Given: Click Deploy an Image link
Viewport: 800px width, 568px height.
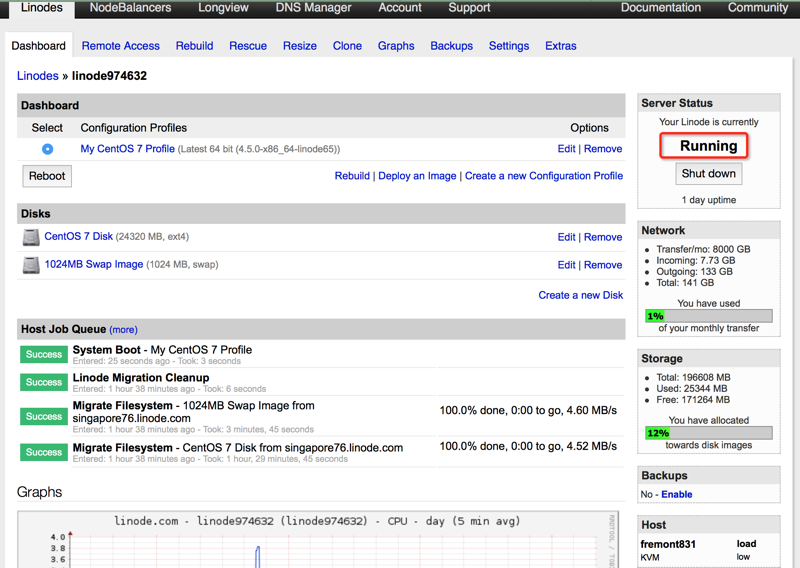Looking at the screenshot, I should tap(417, 176).
